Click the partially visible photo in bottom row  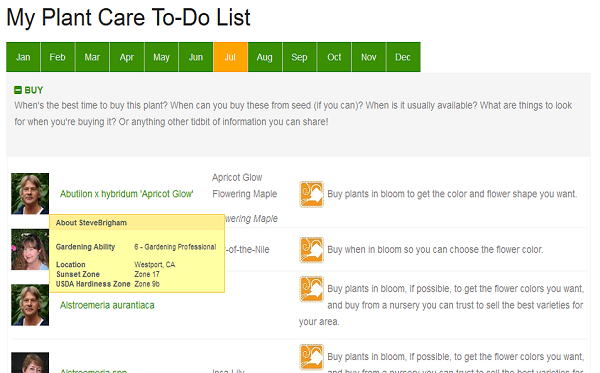[x=30, y=363]
